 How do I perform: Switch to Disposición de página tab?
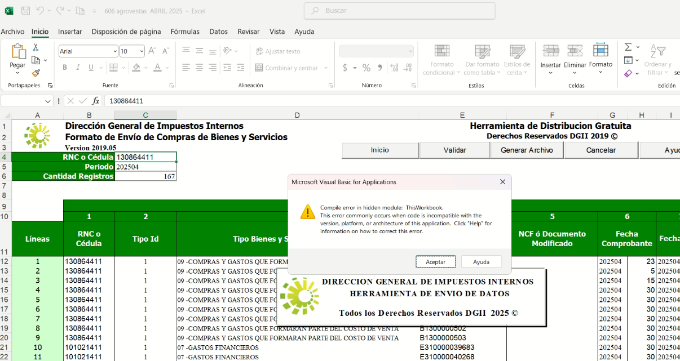126,32
